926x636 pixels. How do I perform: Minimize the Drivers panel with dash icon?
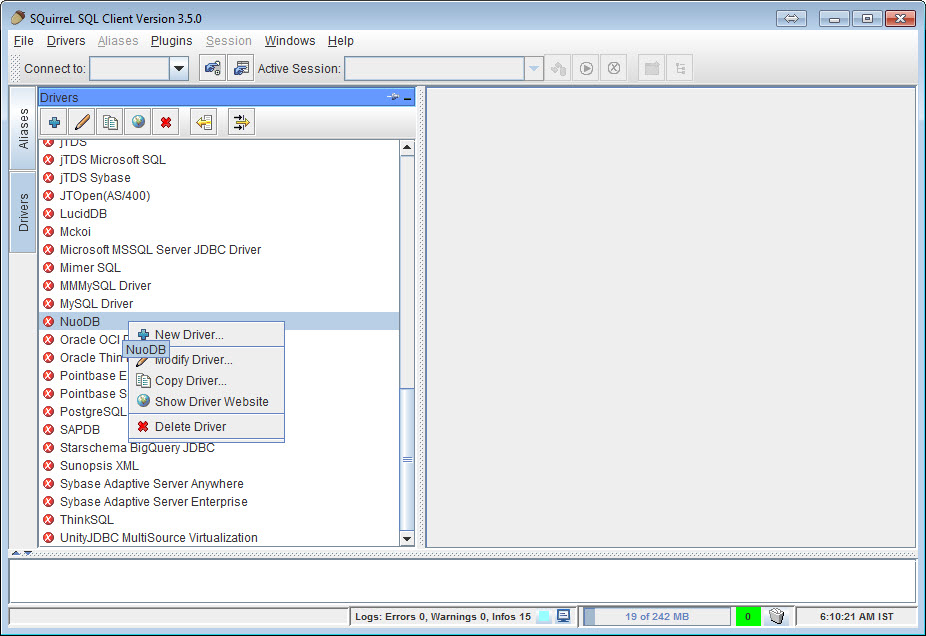point(407,98)
